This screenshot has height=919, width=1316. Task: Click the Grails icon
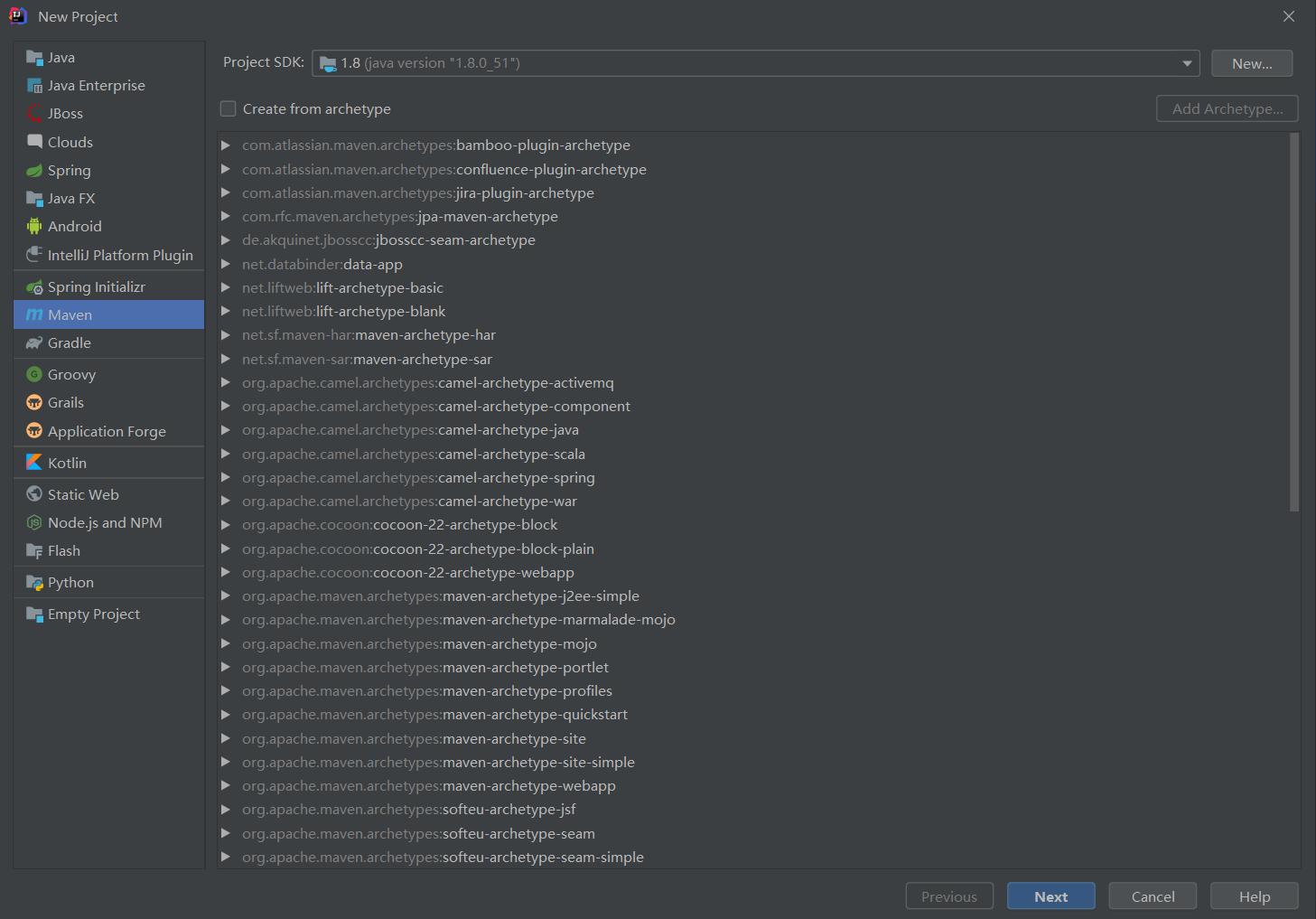(x=34, y=403)
